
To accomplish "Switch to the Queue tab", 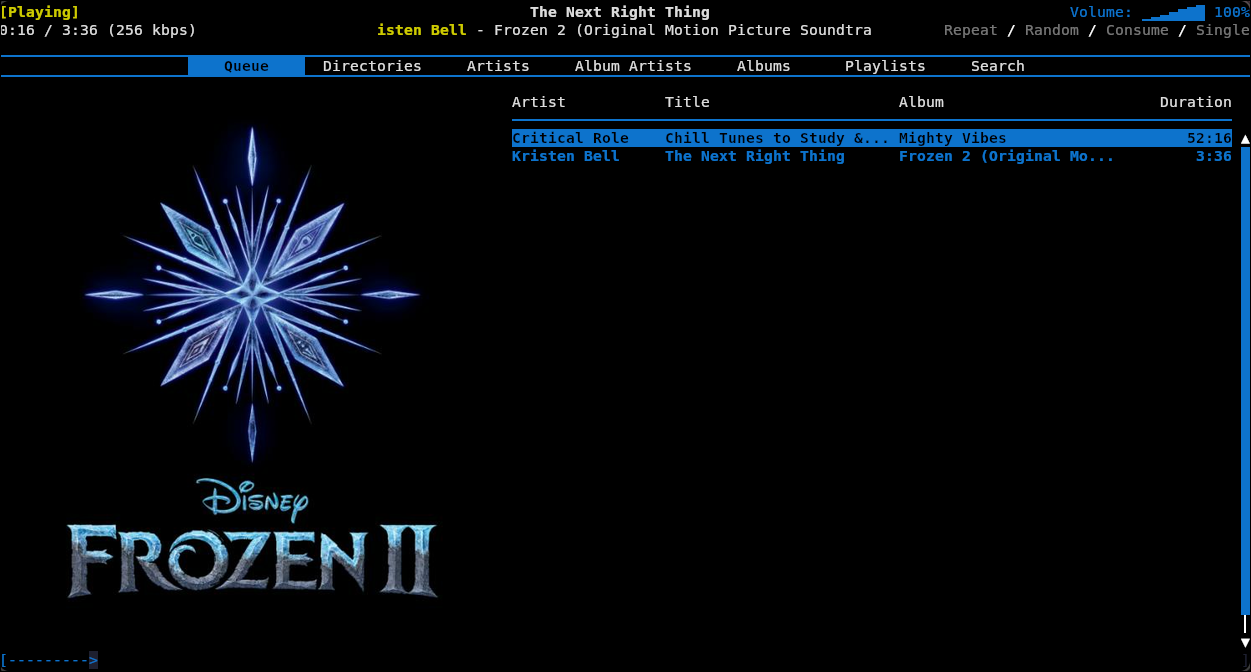I will click(x=246, y=66).
